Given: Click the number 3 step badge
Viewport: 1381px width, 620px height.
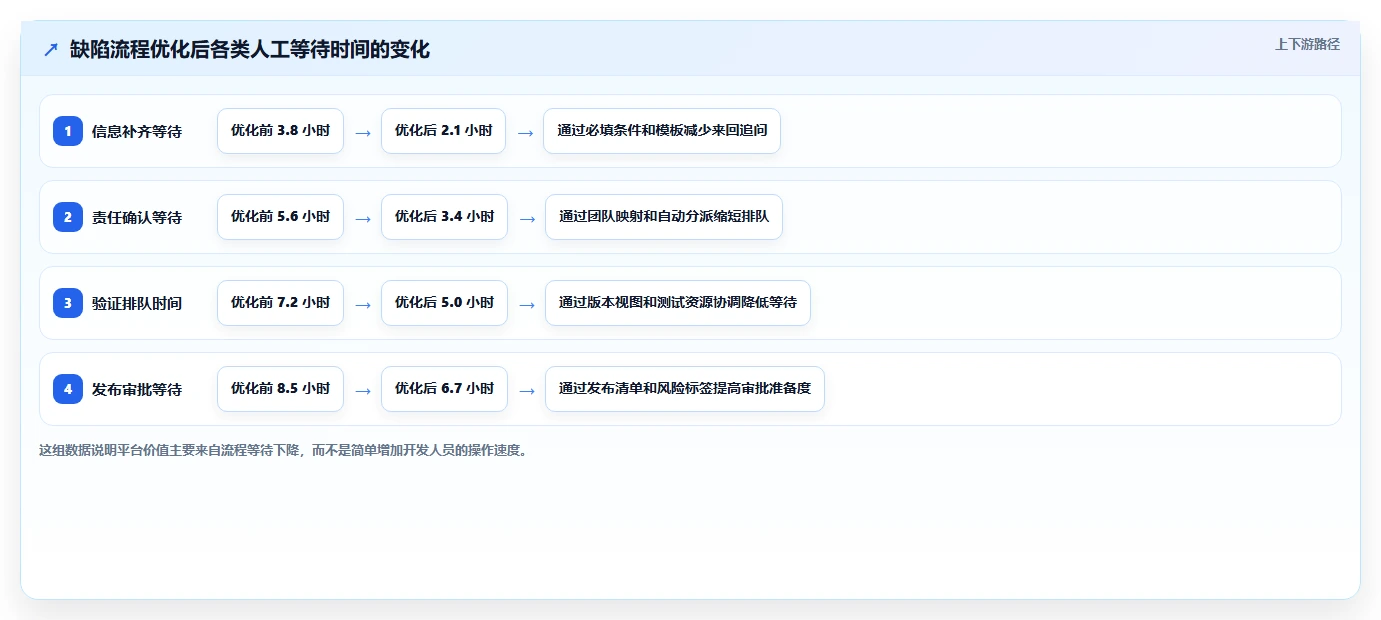Looking at the screenshot, I should [68, 303].
